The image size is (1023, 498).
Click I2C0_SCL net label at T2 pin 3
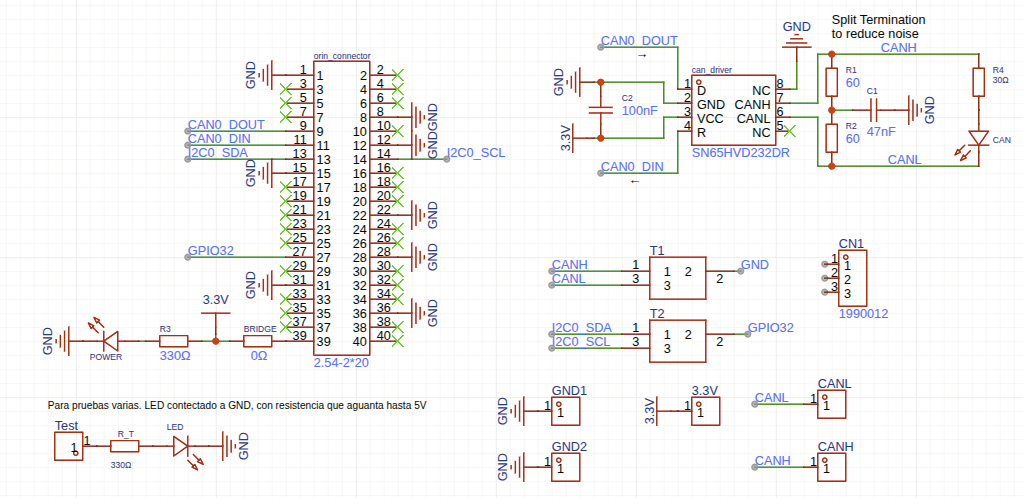click(582, 342)
